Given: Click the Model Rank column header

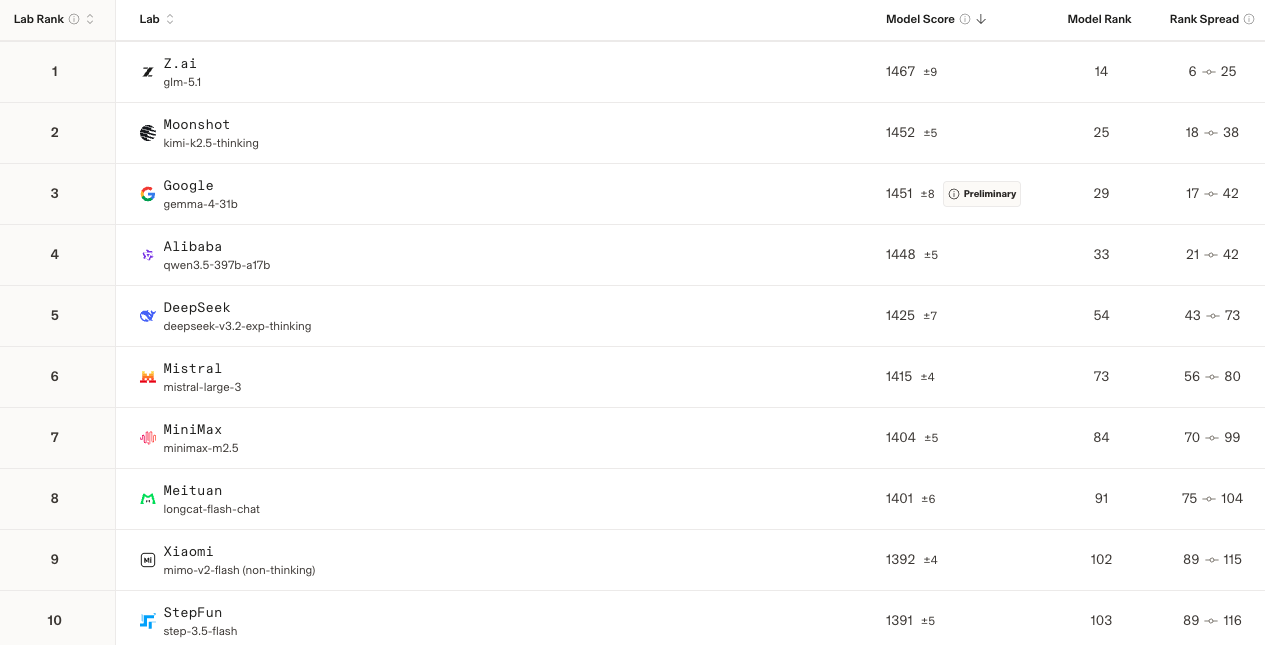Looking at the screenshot, I should [x=1099, y=19].
